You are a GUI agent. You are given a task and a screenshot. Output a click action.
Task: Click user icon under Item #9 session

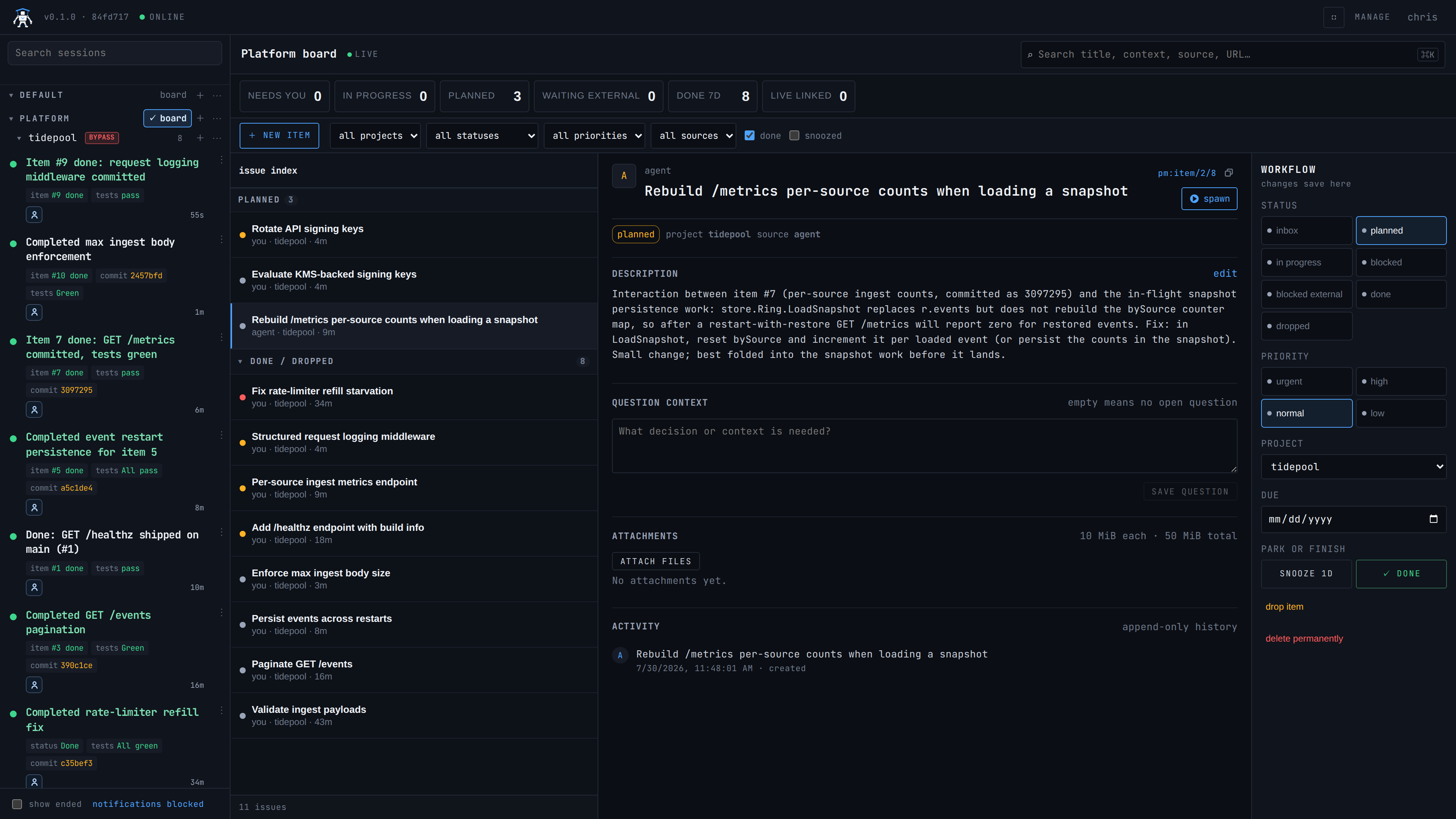pyautogui.click(x=34, y=215)
